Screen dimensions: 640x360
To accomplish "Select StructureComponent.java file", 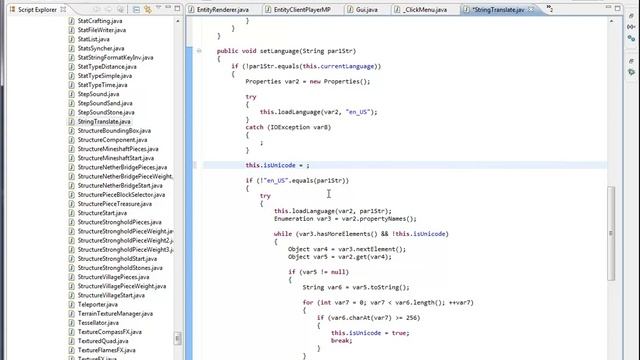I will coord(112,140).
